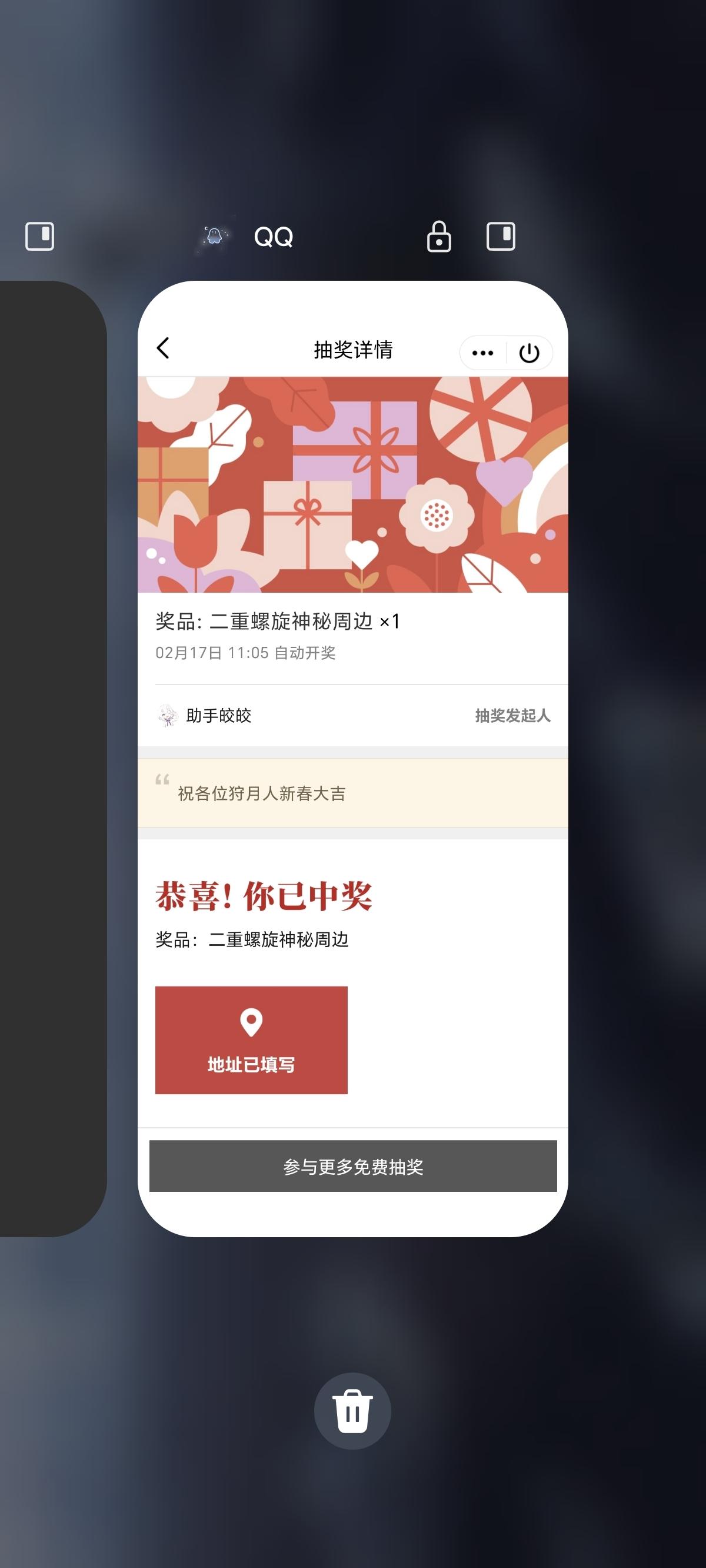Tap the 祝各位狩月人新春大吉 message box
This screenshot has width=706, height=1568.
353,793
